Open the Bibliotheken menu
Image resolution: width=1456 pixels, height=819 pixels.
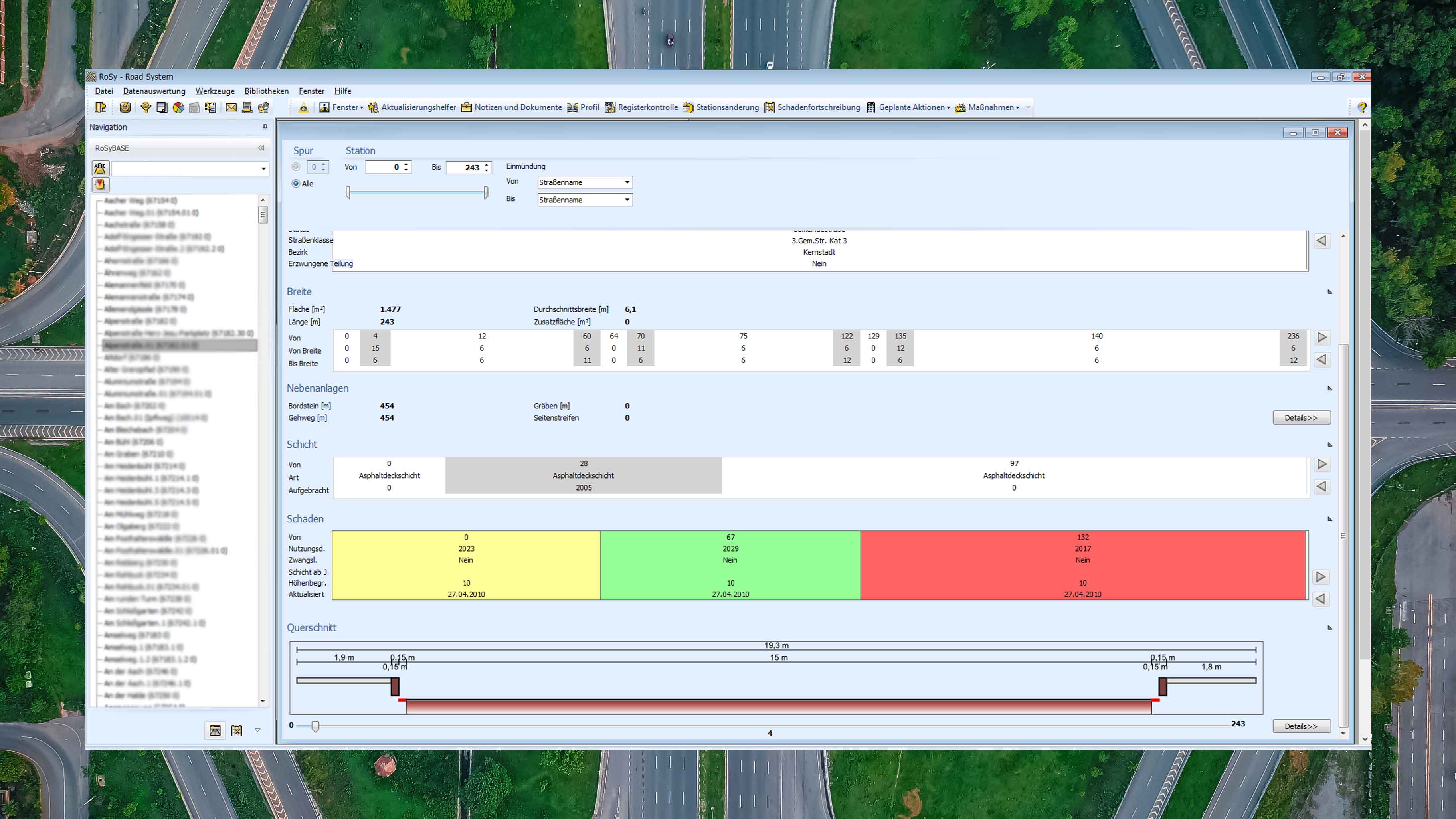[x=266, y=91]
